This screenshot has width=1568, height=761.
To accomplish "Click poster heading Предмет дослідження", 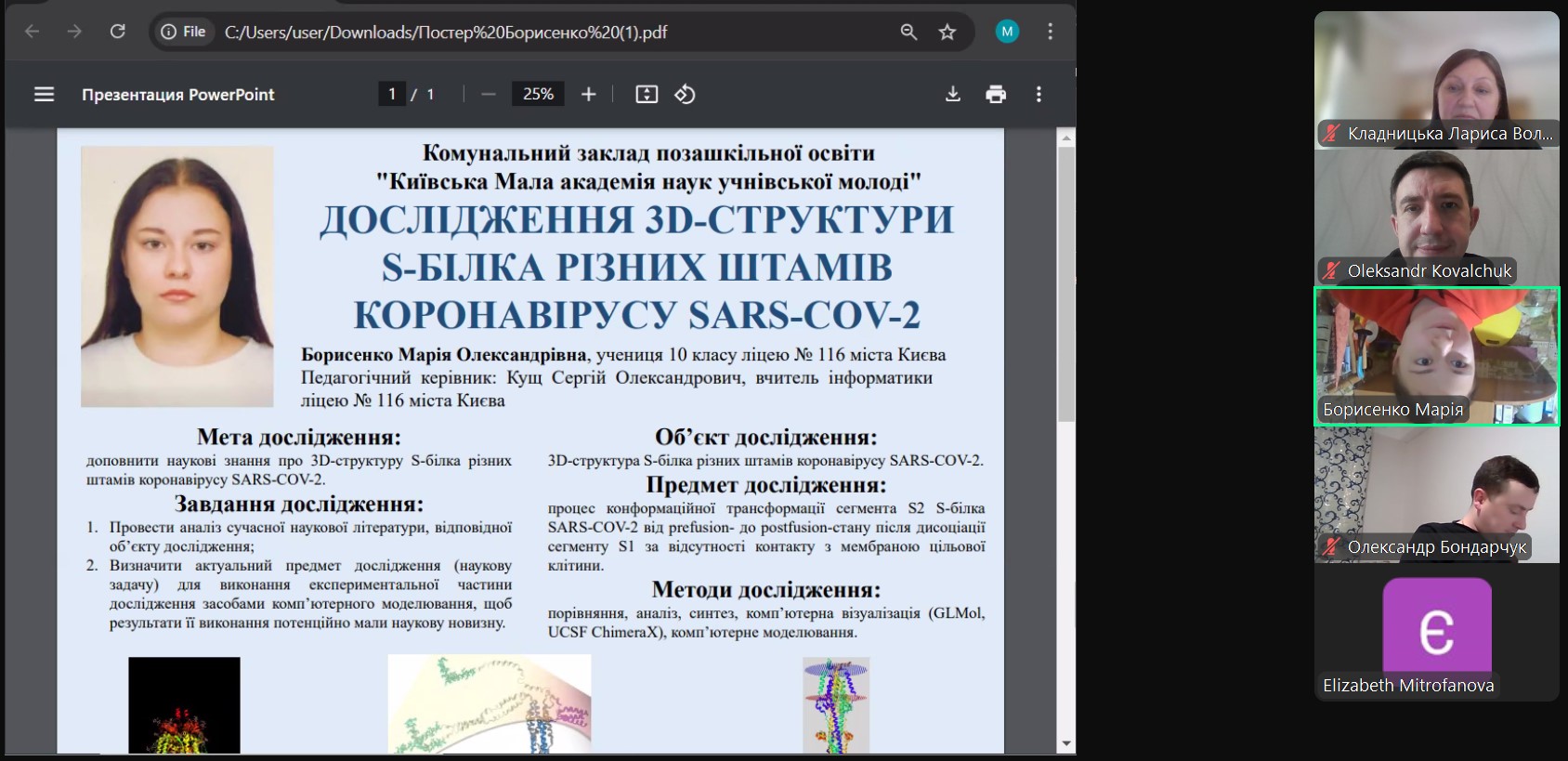I will point(766,484).
